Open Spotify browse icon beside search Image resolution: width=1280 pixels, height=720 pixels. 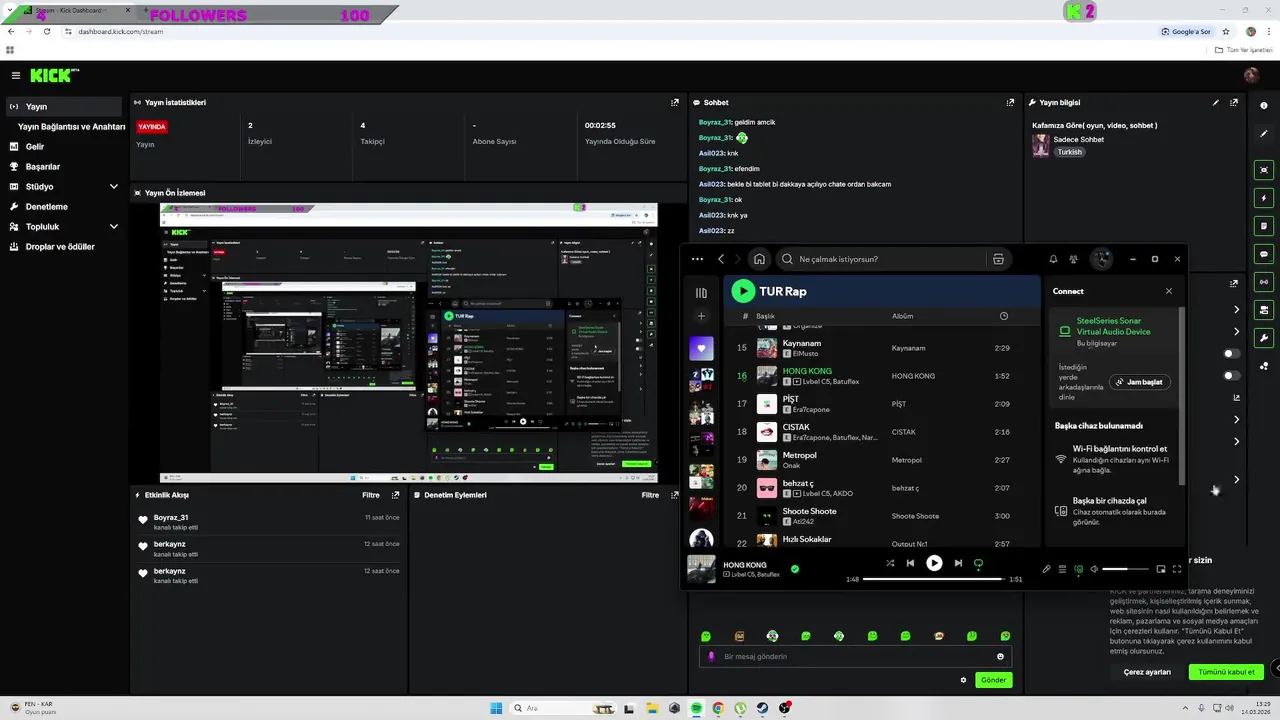[x=998, y=259]
